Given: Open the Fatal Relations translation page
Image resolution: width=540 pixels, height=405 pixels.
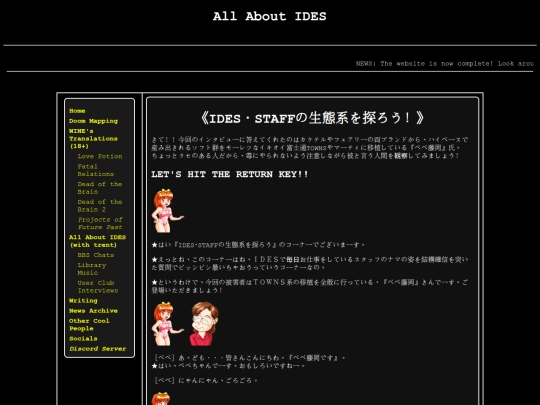Looking at the screenshot, I should click(x=95, y=170).
